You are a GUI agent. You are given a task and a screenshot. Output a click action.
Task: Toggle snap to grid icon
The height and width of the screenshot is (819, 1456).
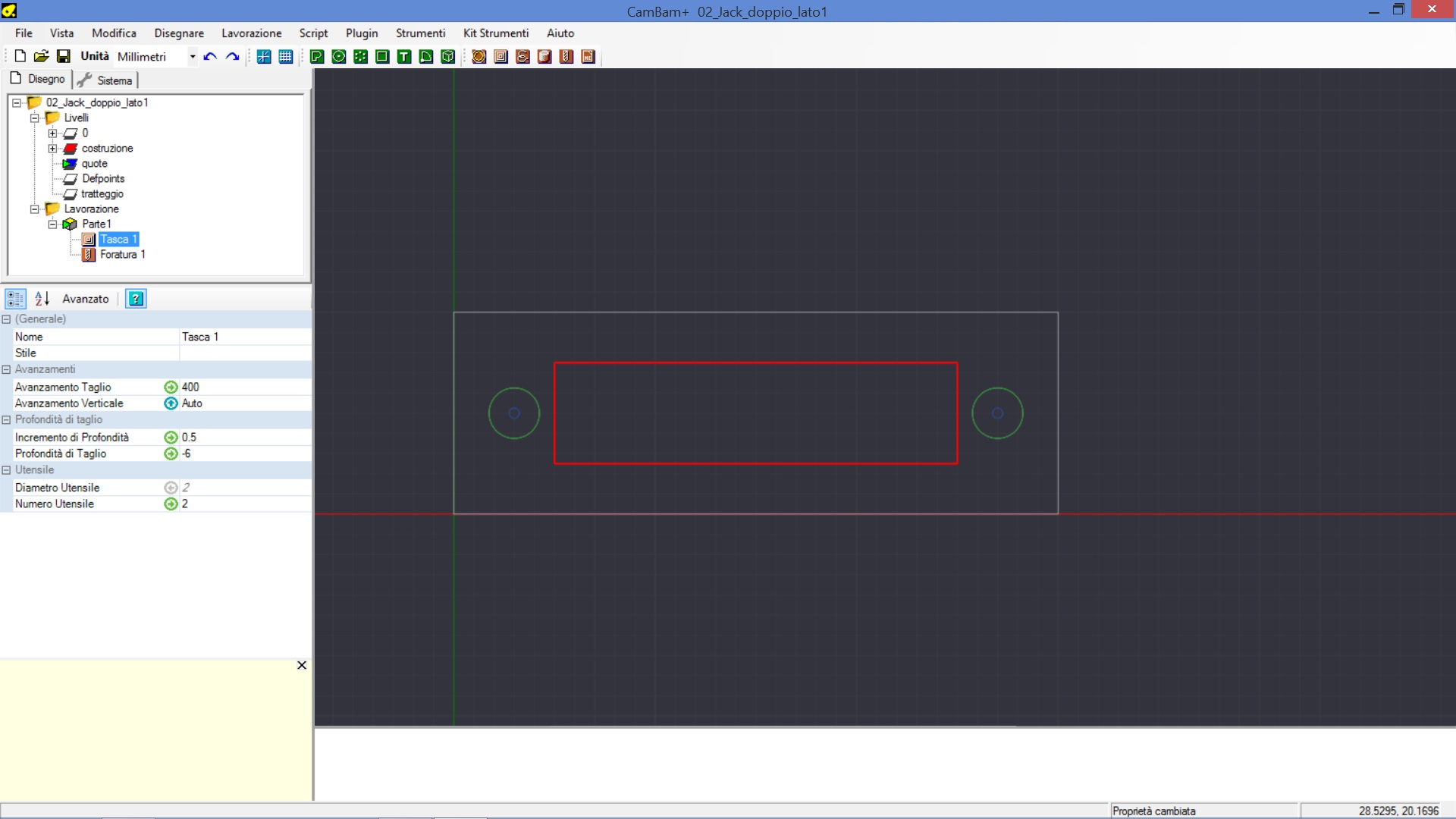point(286,56)
